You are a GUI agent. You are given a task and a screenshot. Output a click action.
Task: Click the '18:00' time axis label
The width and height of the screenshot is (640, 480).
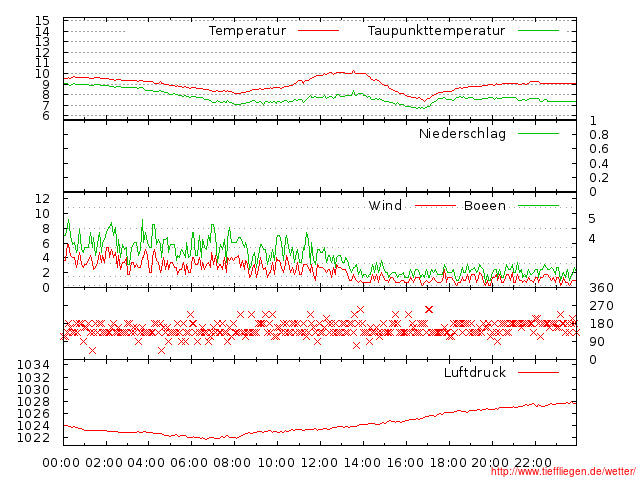[449, 463]
